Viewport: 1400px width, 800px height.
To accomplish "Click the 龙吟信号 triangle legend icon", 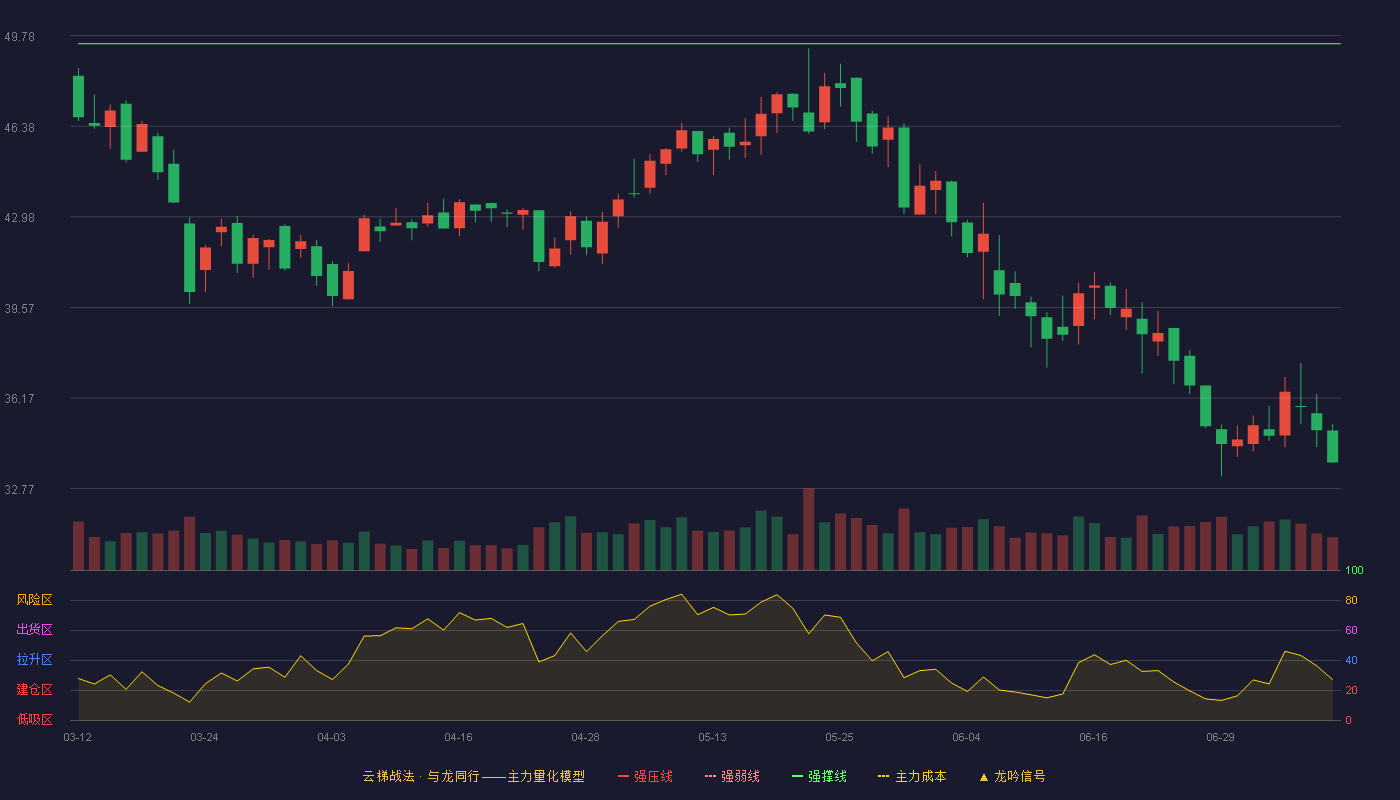I will pyautogui.click(x=984, y=777).
